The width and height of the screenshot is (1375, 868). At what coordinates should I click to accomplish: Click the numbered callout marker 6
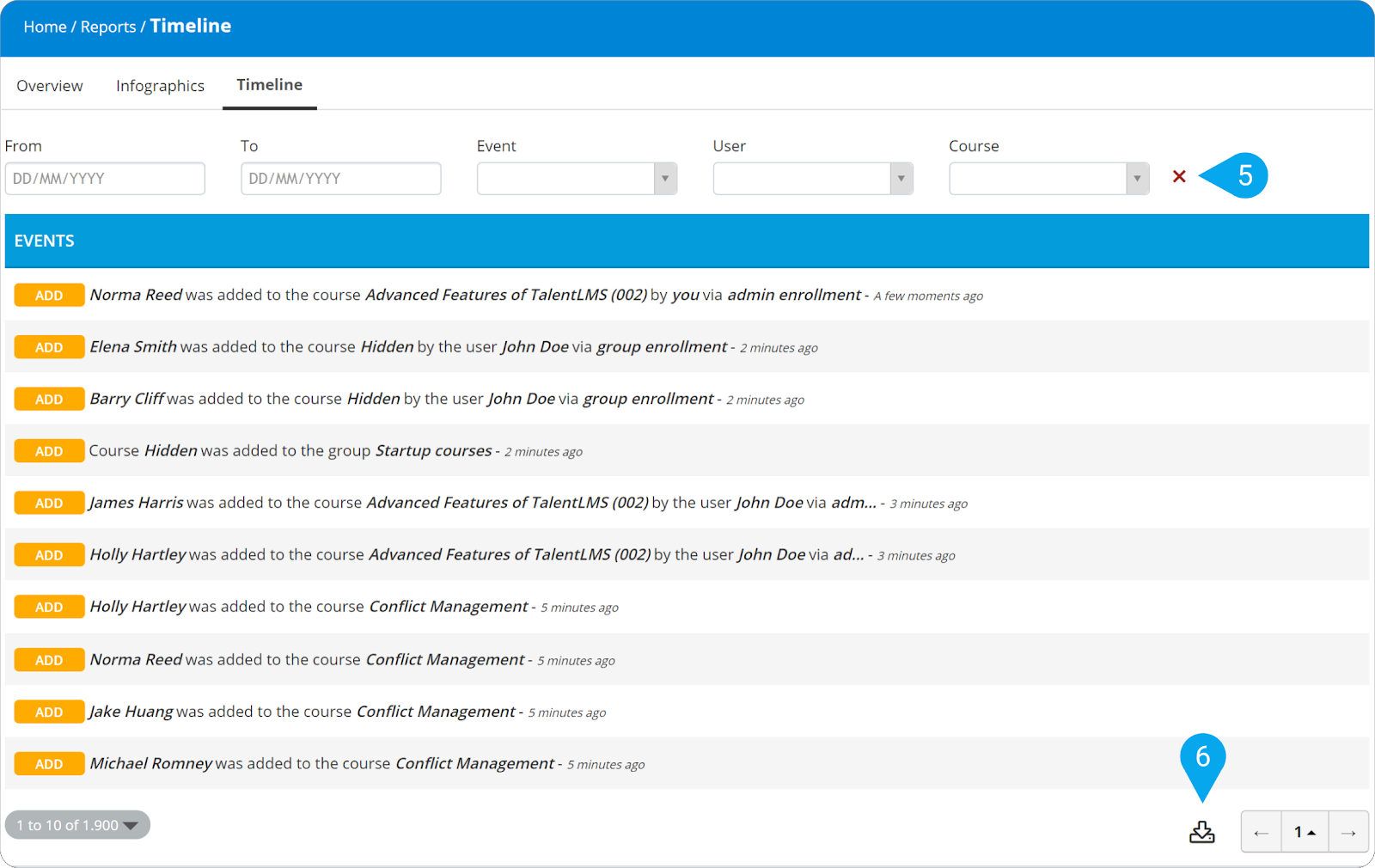[1202, 757]
